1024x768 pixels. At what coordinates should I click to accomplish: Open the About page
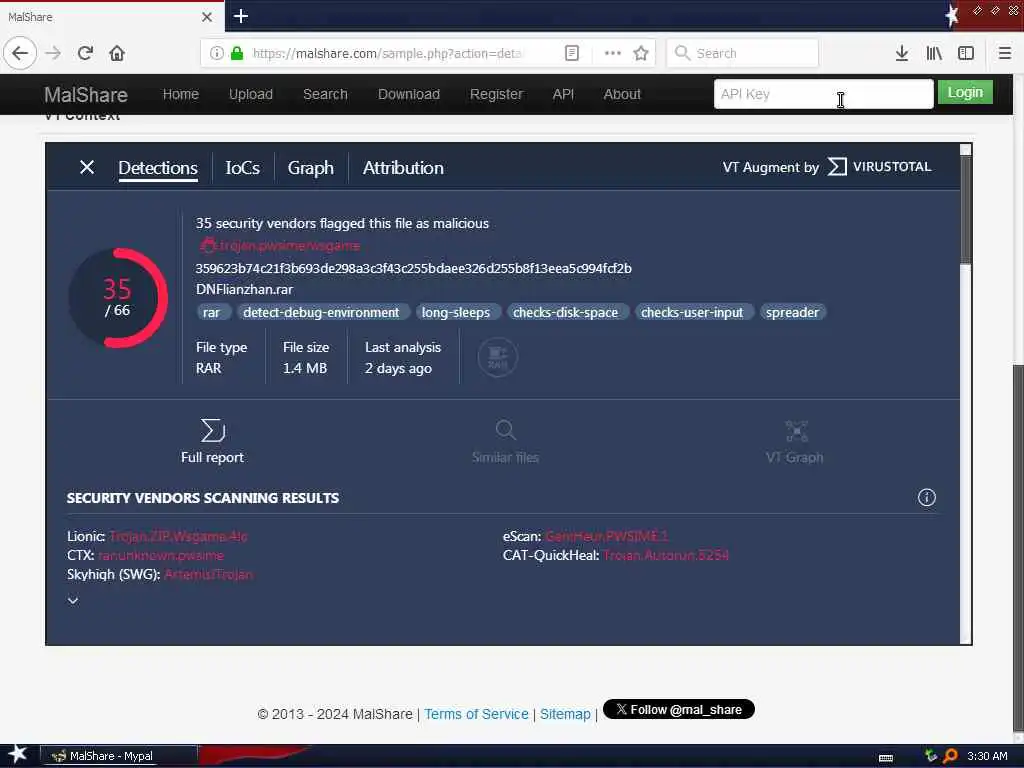622,94
